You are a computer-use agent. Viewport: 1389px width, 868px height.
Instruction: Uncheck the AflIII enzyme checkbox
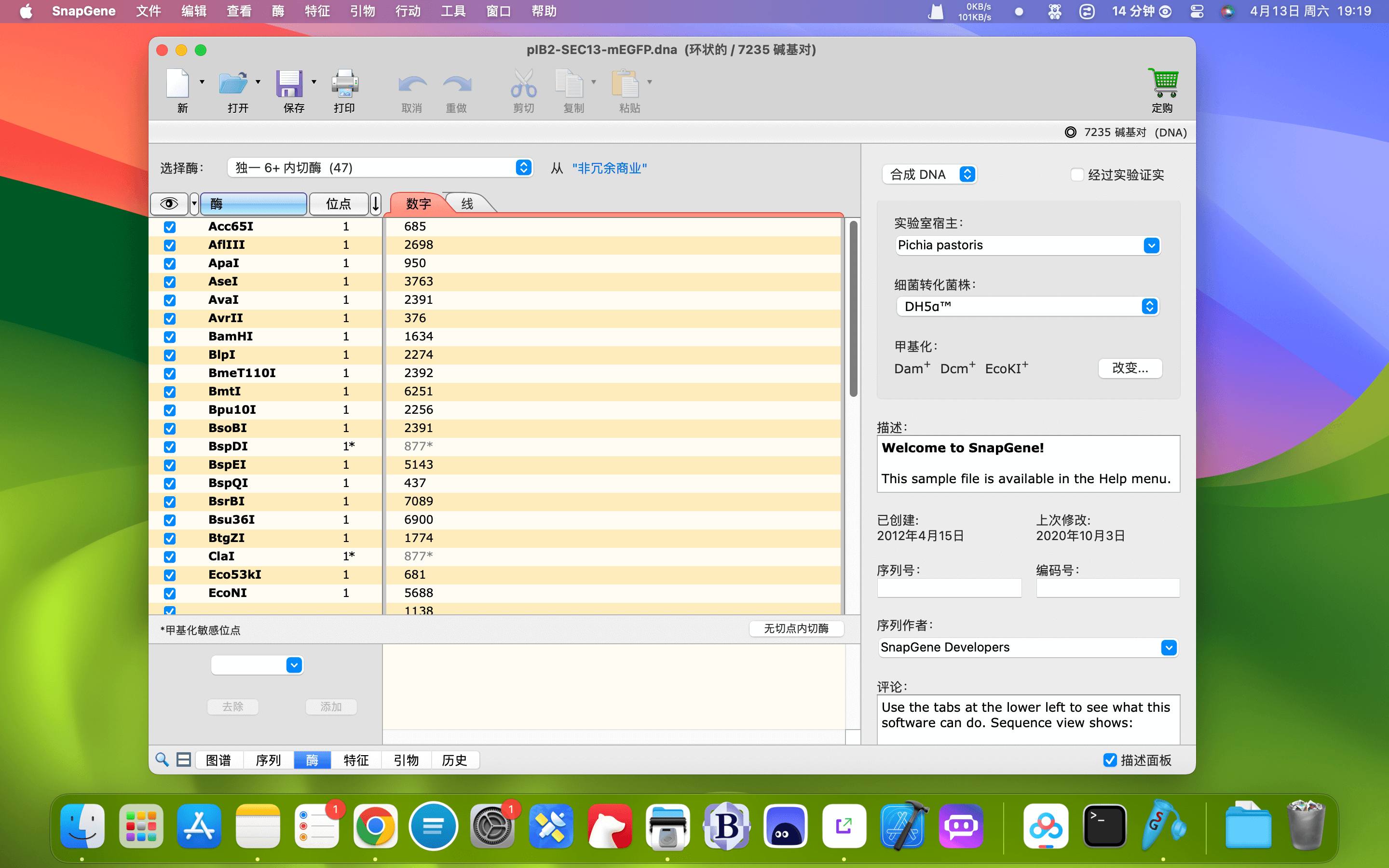coord(169,245)
